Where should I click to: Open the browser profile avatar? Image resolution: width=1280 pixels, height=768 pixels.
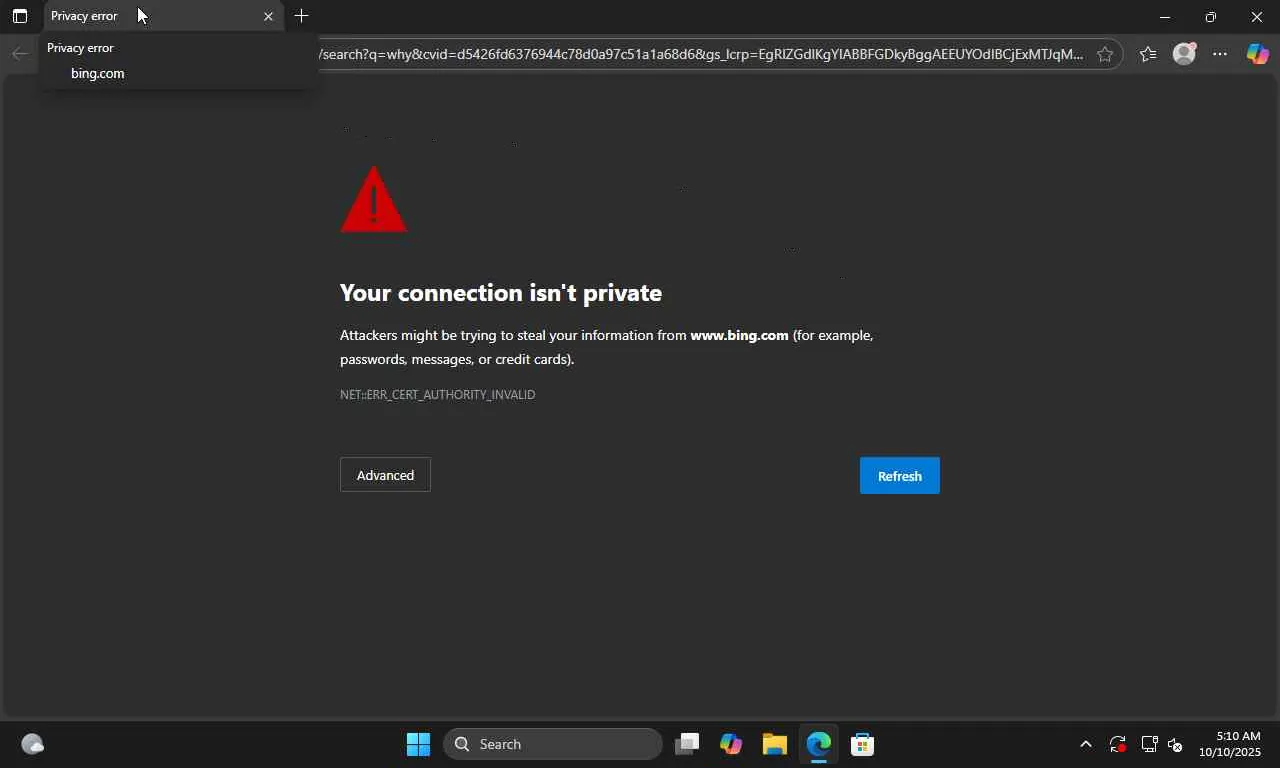click(x=1184, y=54)
